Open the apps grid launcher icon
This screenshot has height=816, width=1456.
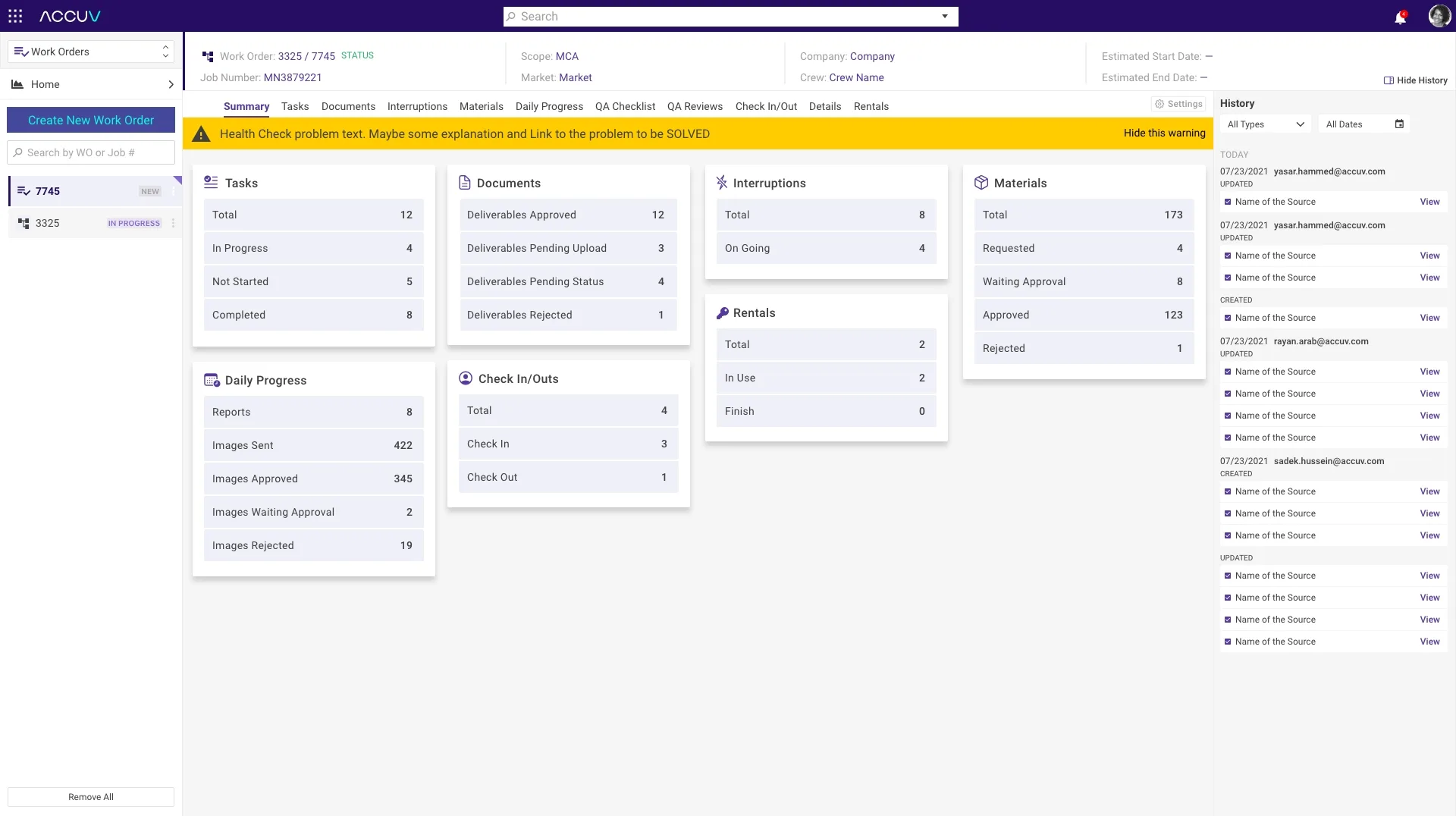[15, 16]
